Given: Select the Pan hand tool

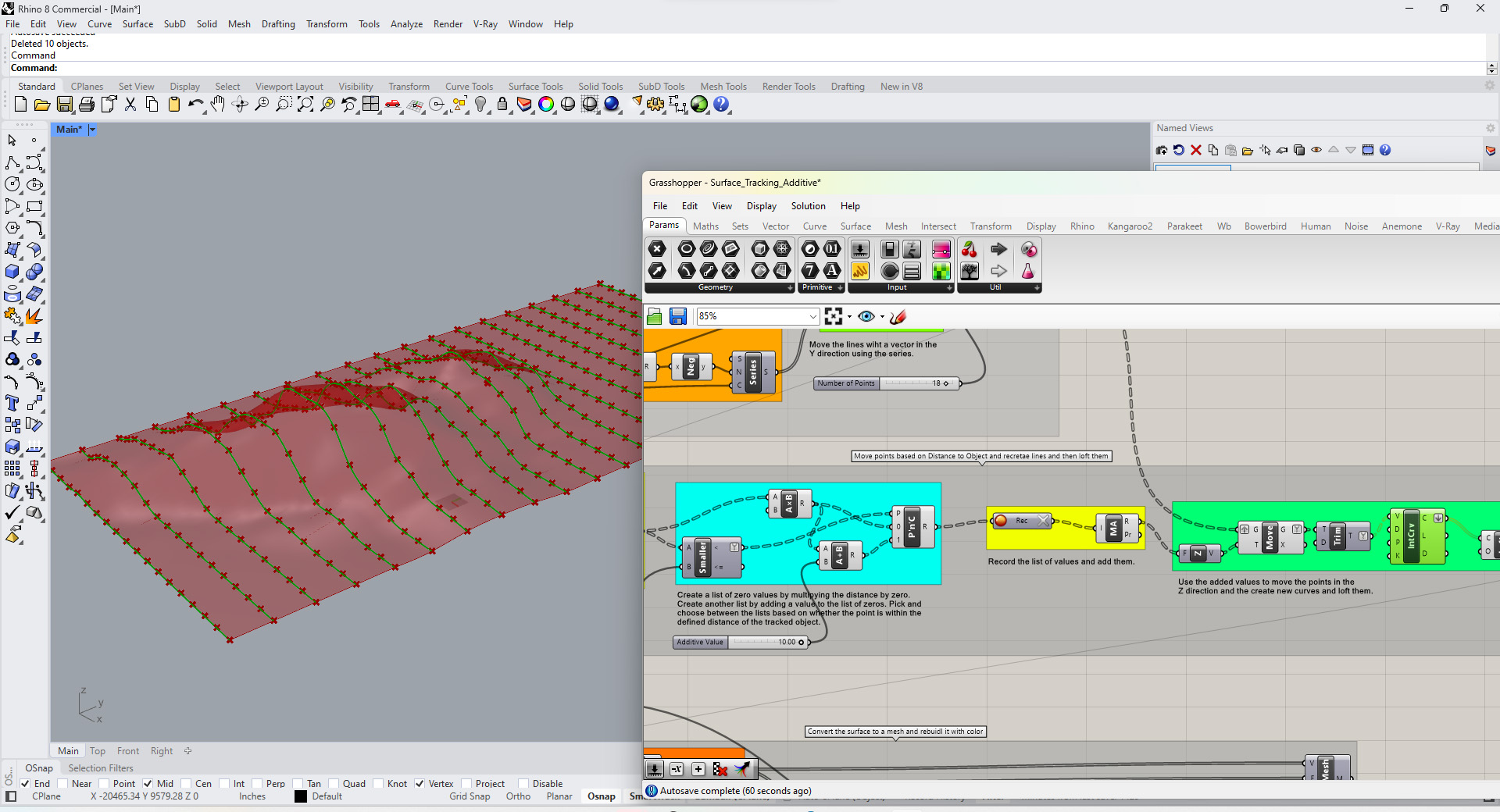Looking at the screenshot, I should [x=218, y=105].
